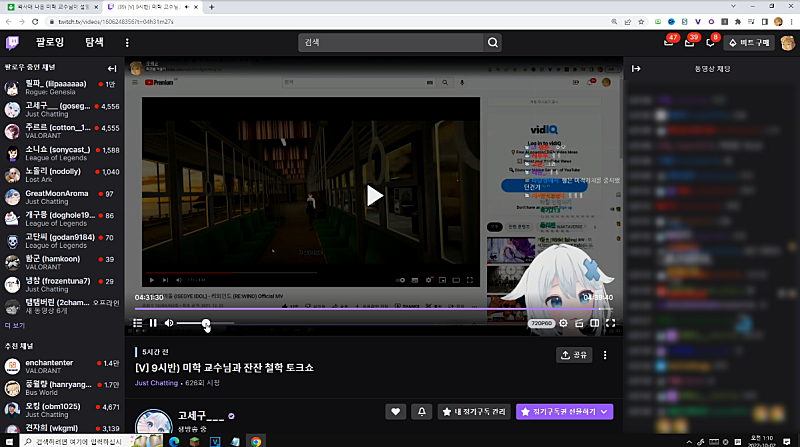Open the notifications bell with 8 badge
The width and height of the screenshot is (800, 447).
coord(710,42)
